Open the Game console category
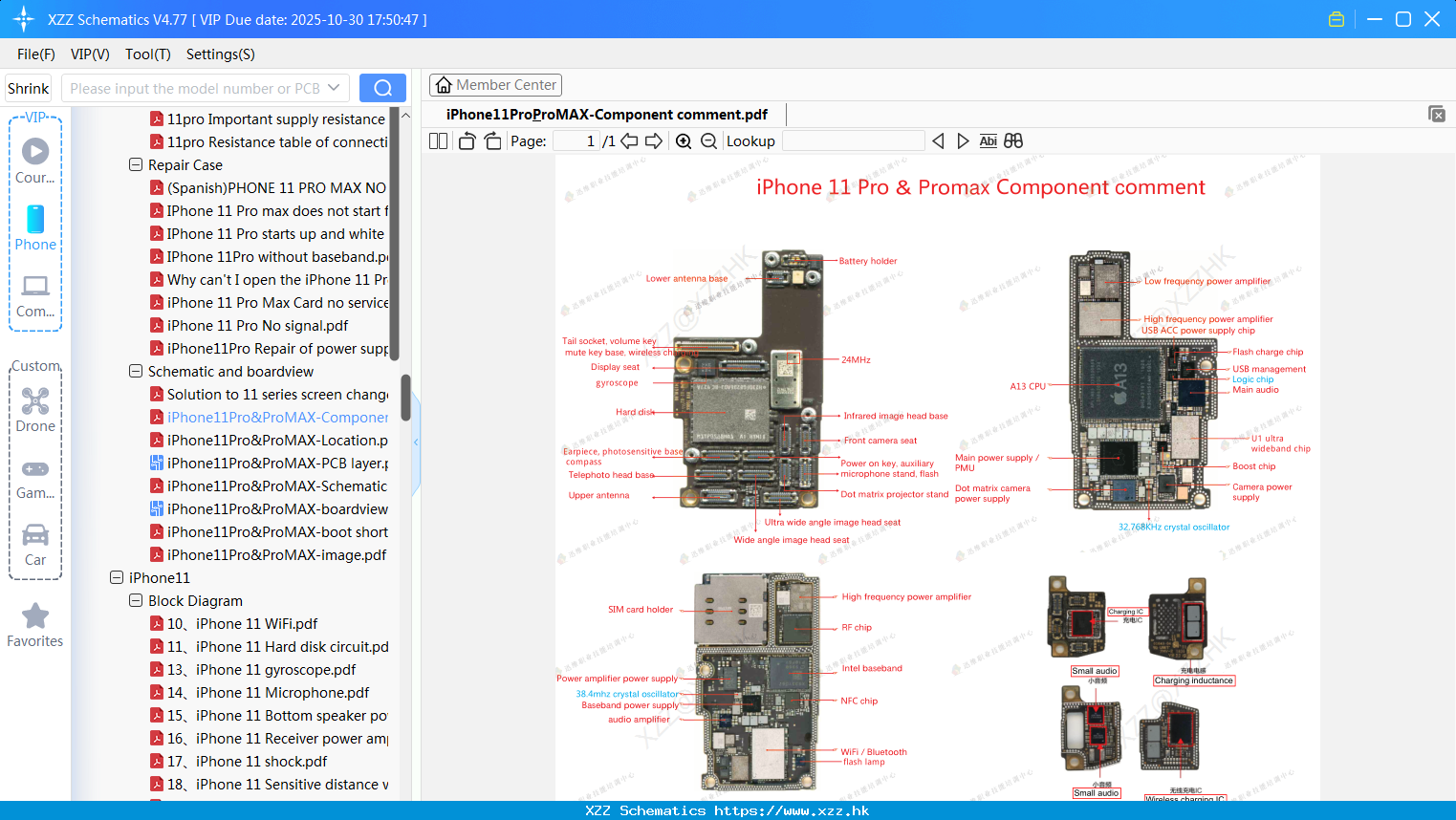 [x=35, y=479]
